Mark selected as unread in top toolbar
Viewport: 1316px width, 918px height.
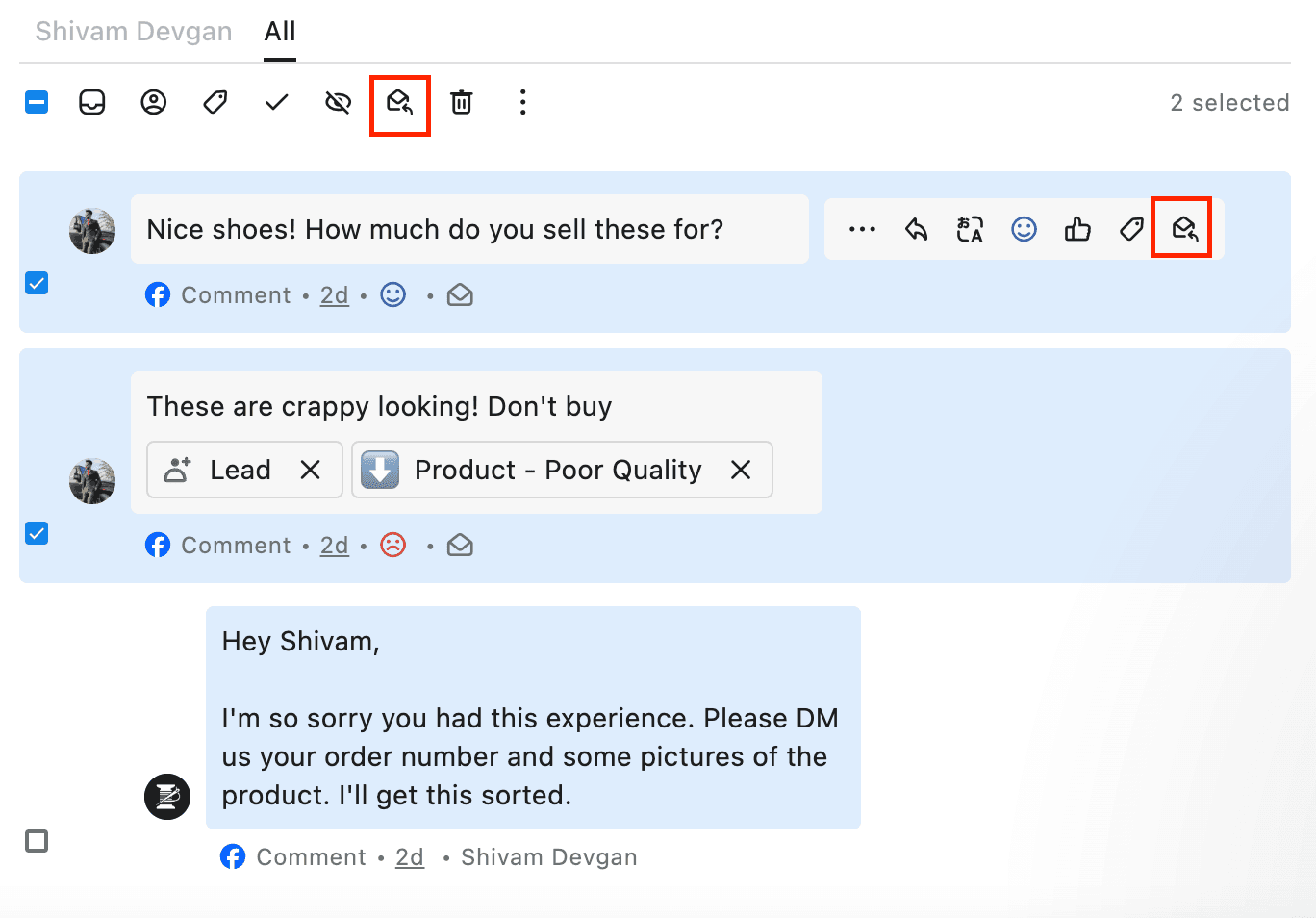tap(400, 102)
